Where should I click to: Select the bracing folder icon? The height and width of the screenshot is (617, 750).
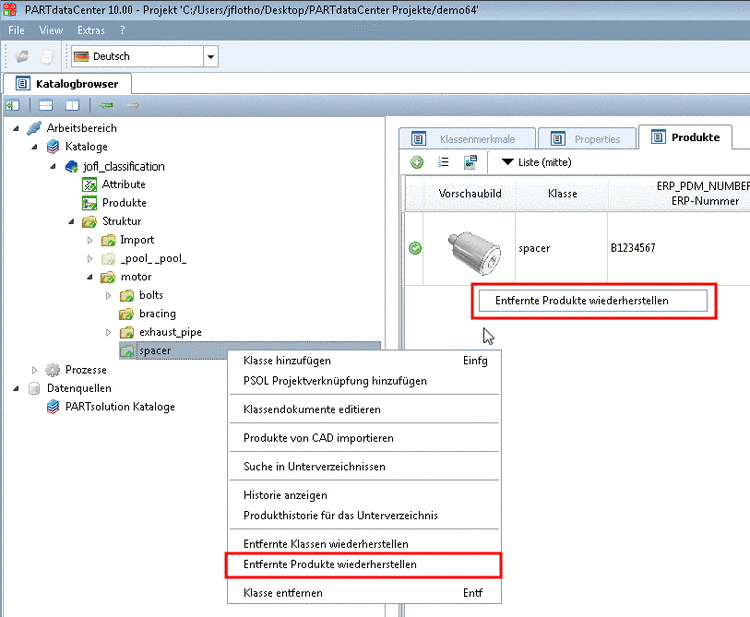point(127,314)
